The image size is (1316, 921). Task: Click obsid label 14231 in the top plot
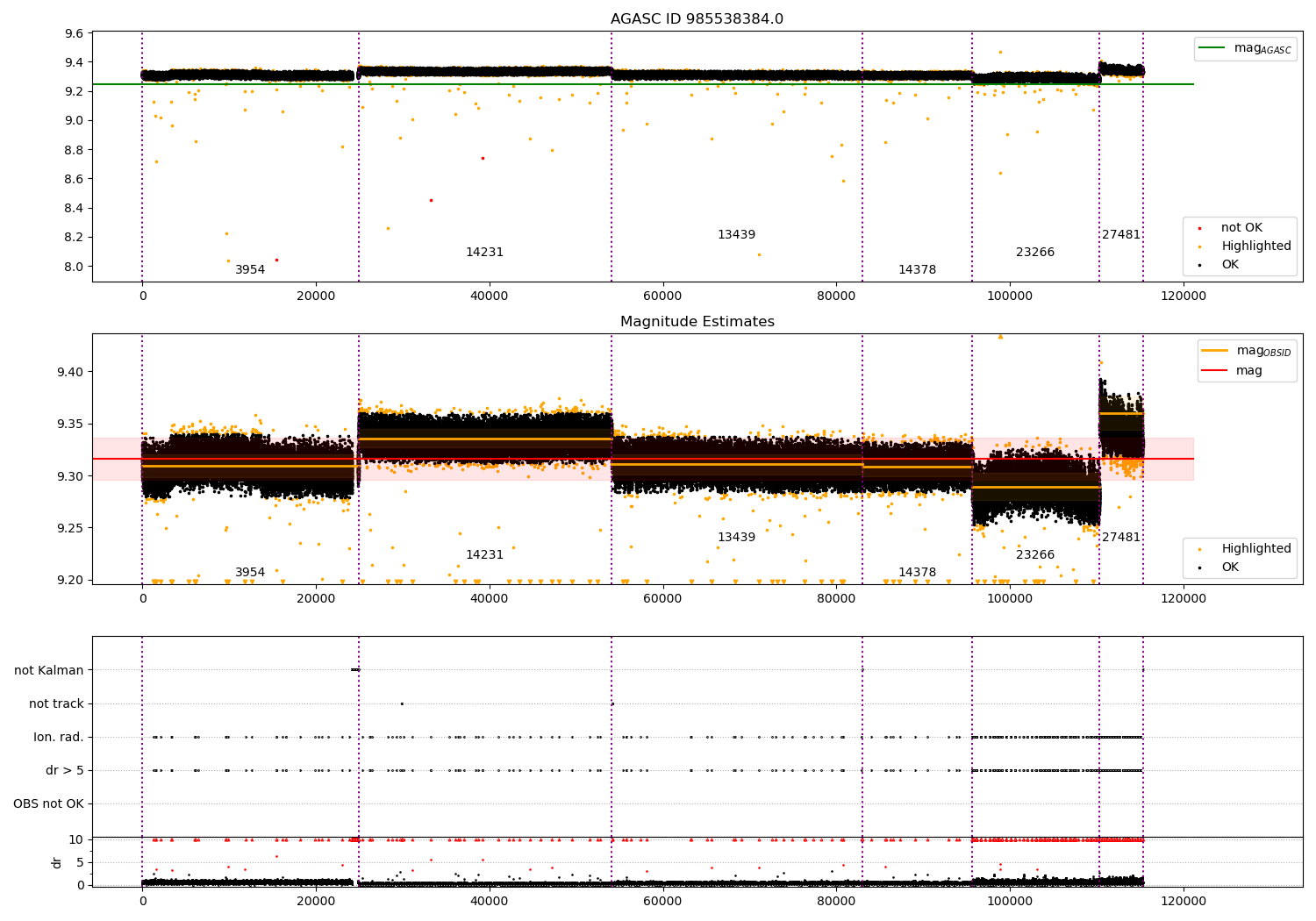(x=484, y=253)
